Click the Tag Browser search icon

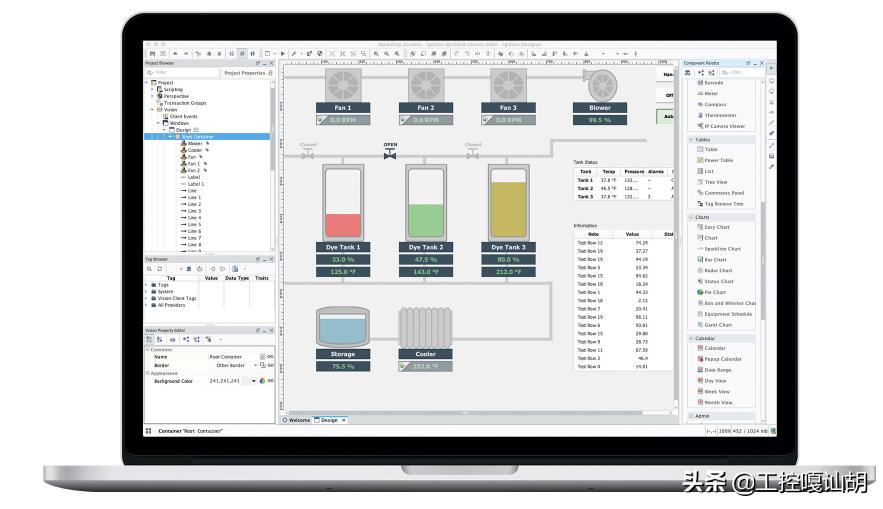pyautogui.click(x=149, y=269)
